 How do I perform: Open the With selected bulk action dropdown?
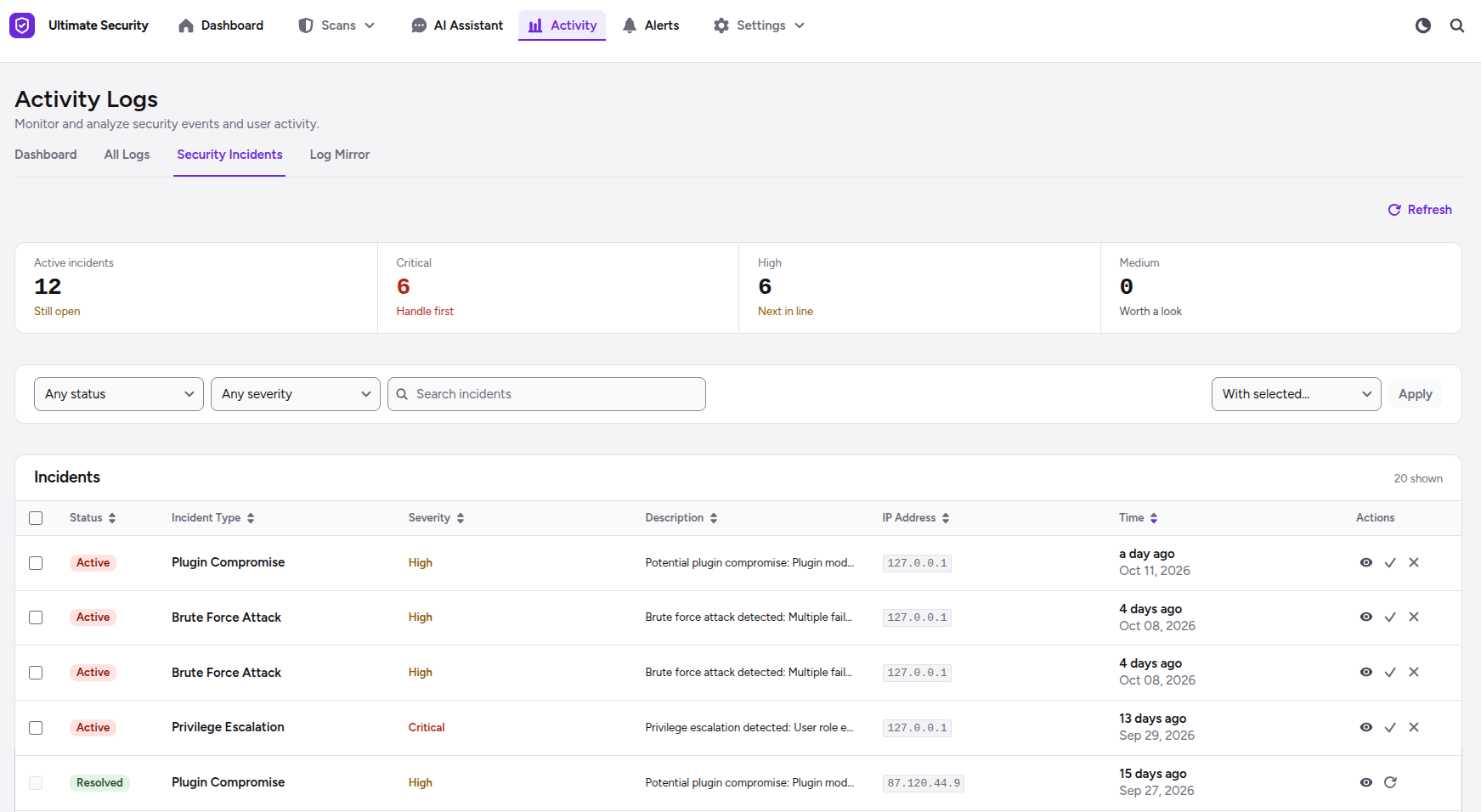click(1297, 394)
